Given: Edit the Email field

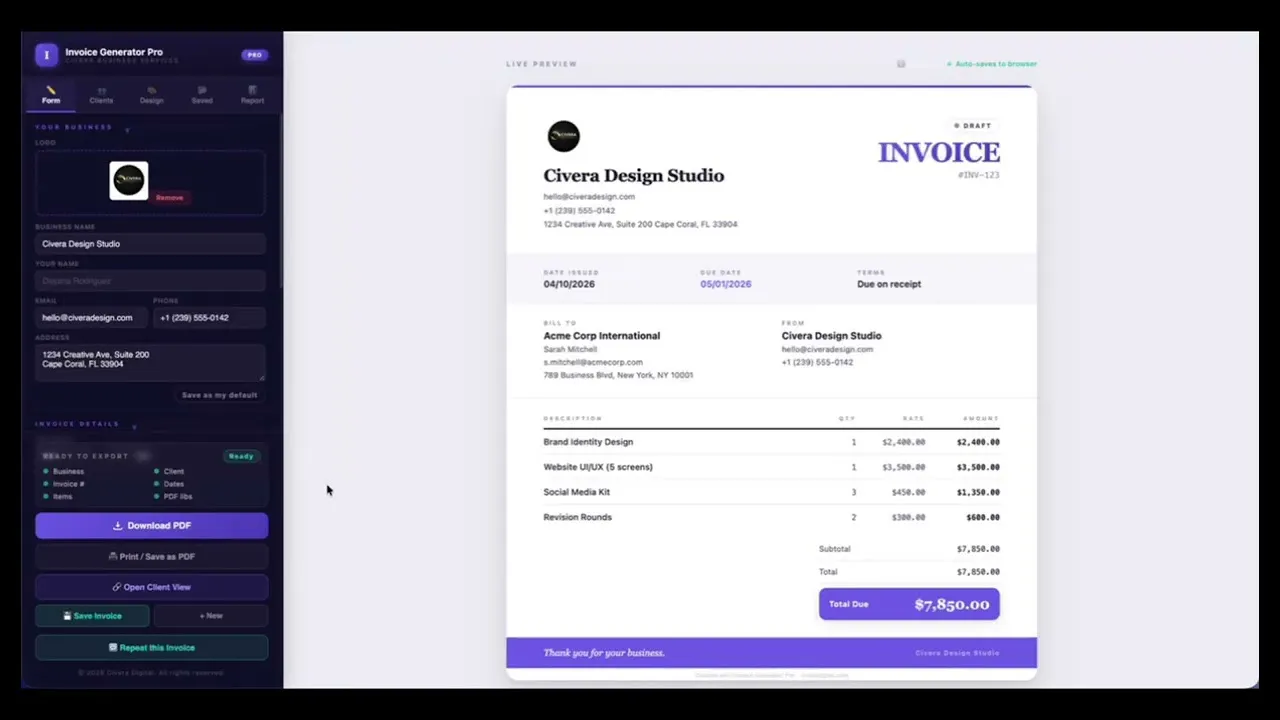Looking at the screenshot, I should 91,318.
